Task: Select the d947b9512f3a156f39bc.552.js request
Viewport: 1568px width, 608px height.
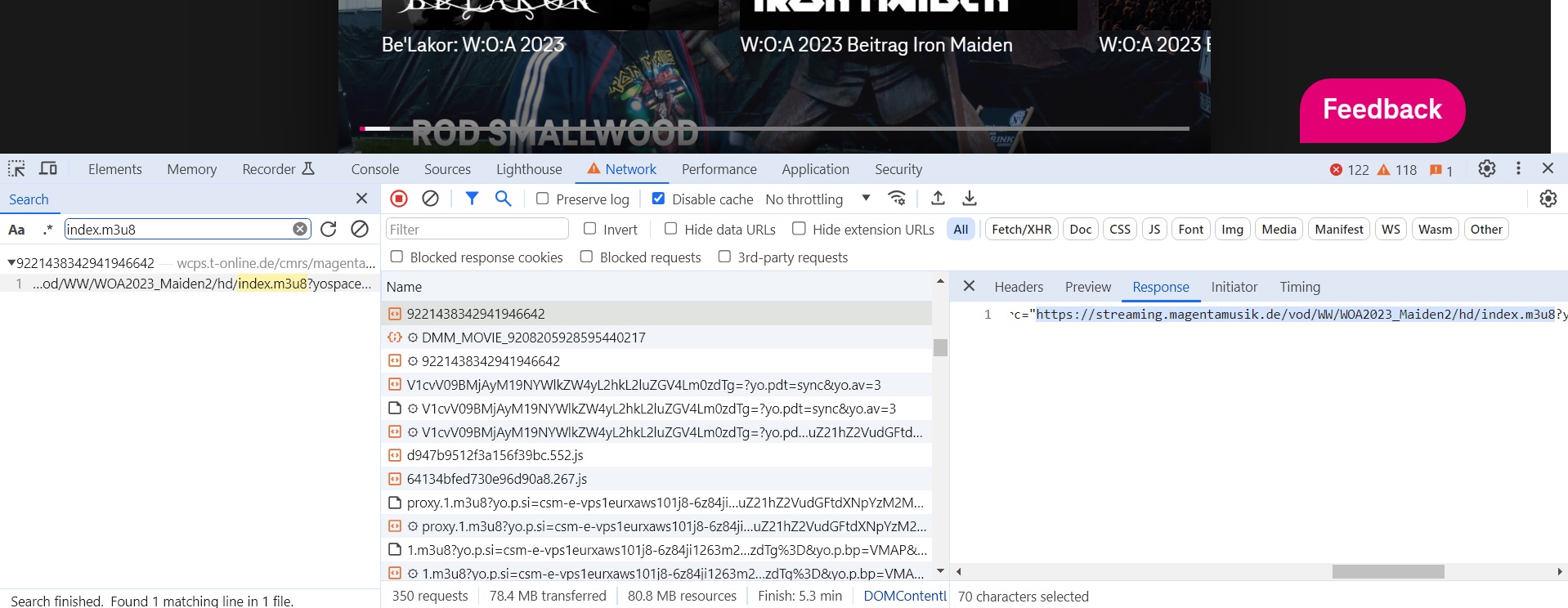Action: click(x=656, y=455)
